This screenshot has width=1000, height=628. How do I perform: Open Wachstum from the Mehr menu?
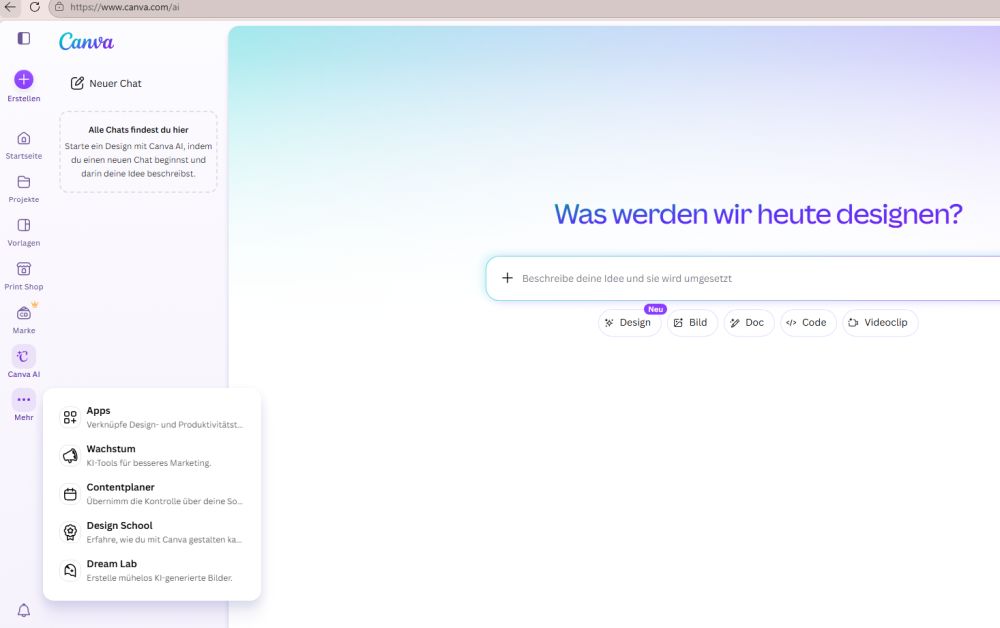click(152, 455)
